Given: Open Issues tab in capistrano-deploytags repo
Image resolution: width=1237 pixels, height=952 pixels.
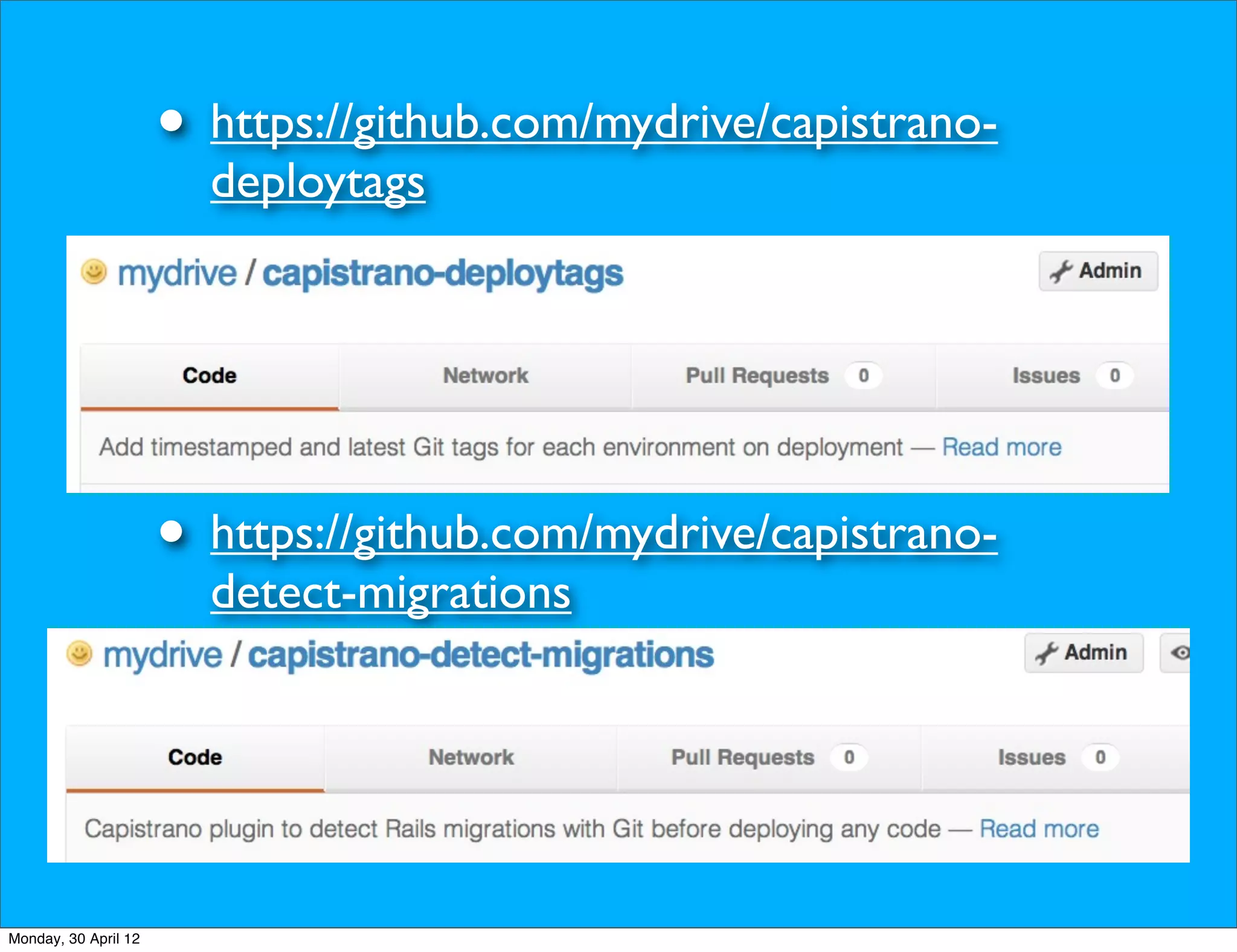Looking at the screenshot, I should (1053, 376).
